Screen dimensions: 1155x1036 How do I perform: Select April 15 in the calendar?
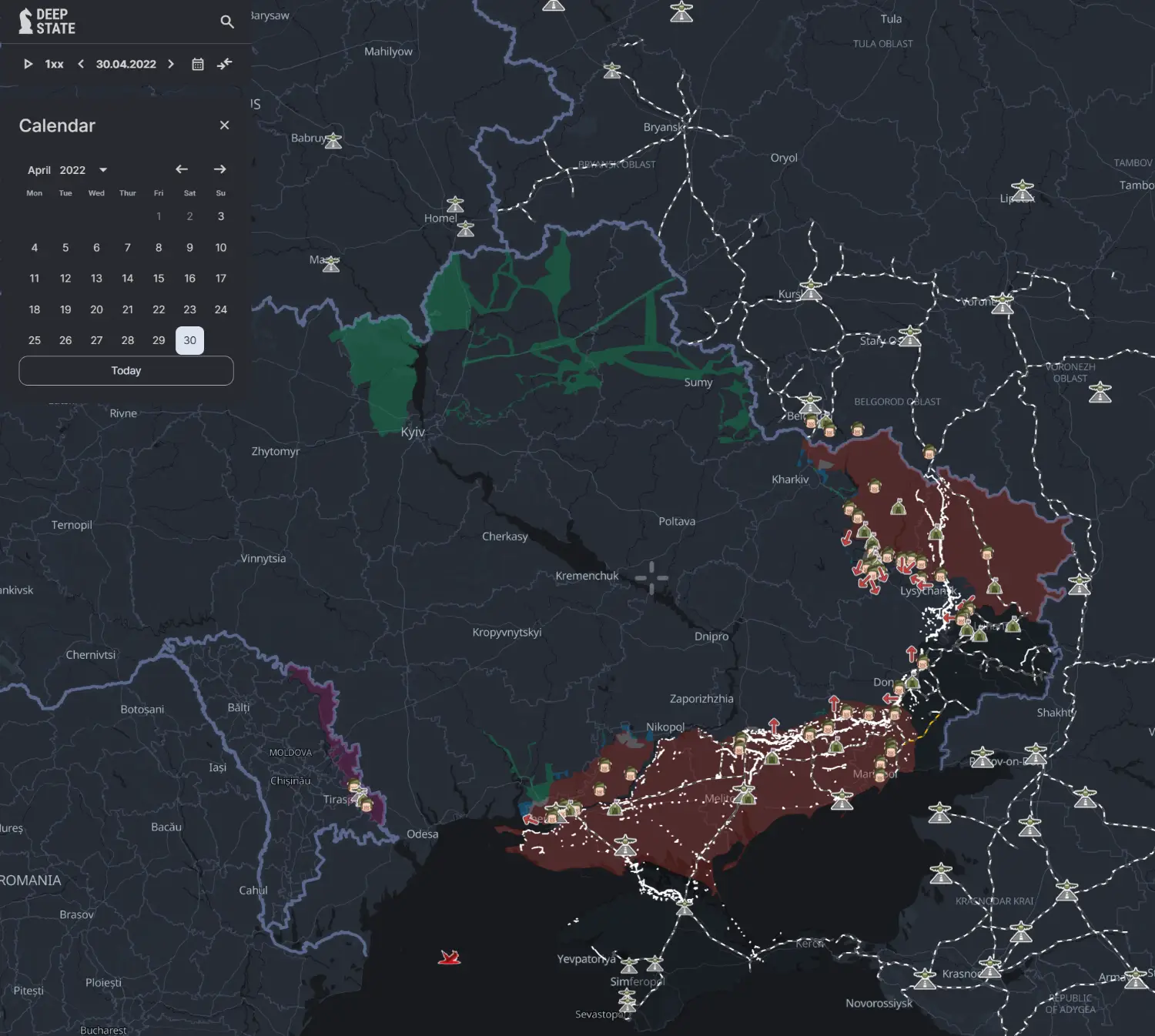(159, 279)
